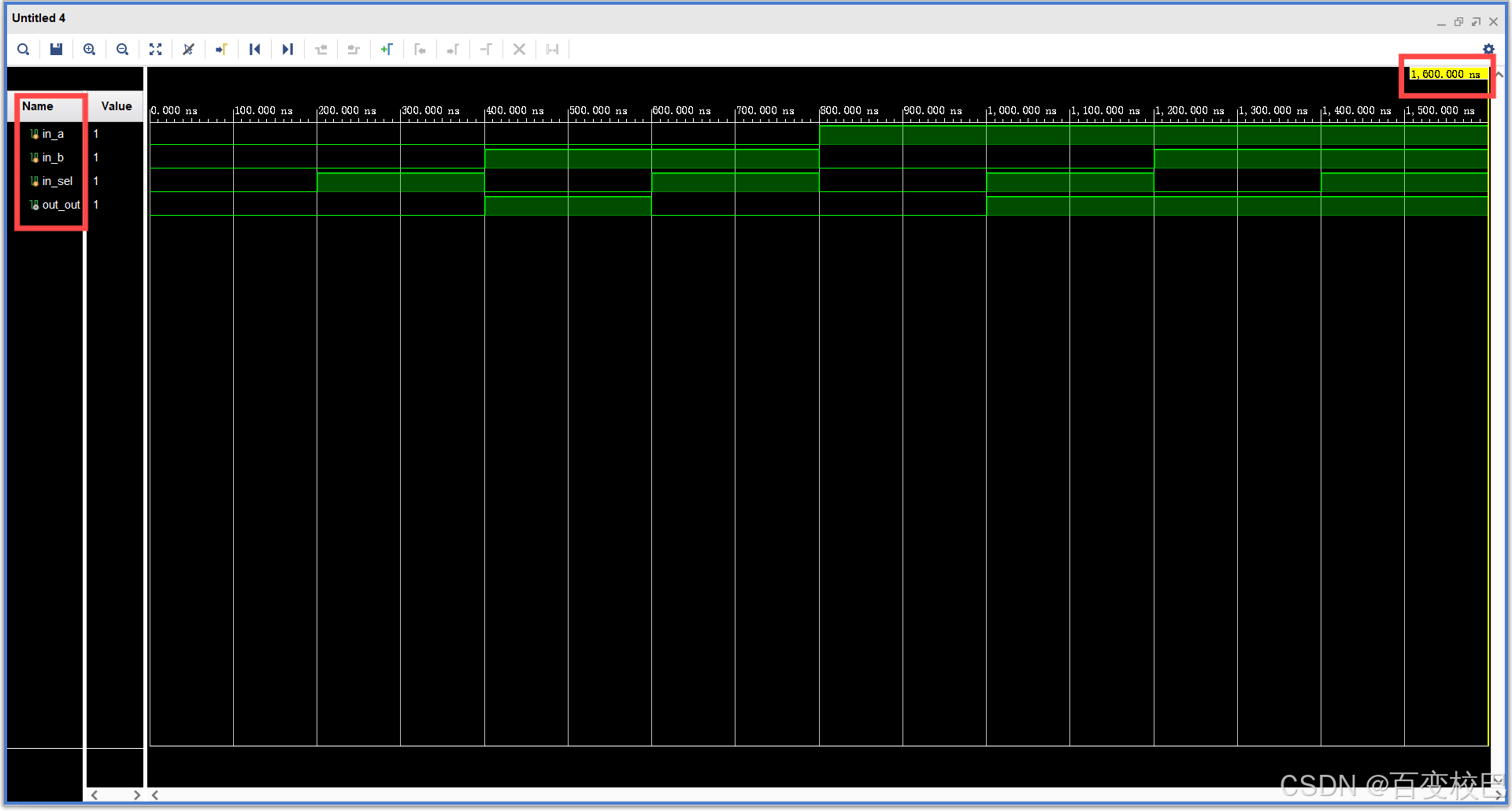Image resolution: width=1512 pixels, height=811 pixels.
Task: Select the in_b signal row
Action: pos(51,157)
